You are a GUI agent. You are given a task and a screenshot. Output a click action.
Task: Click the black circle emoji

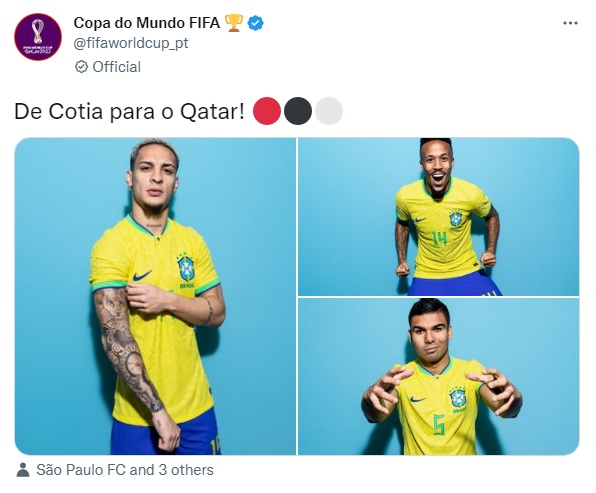pos(298,111)
